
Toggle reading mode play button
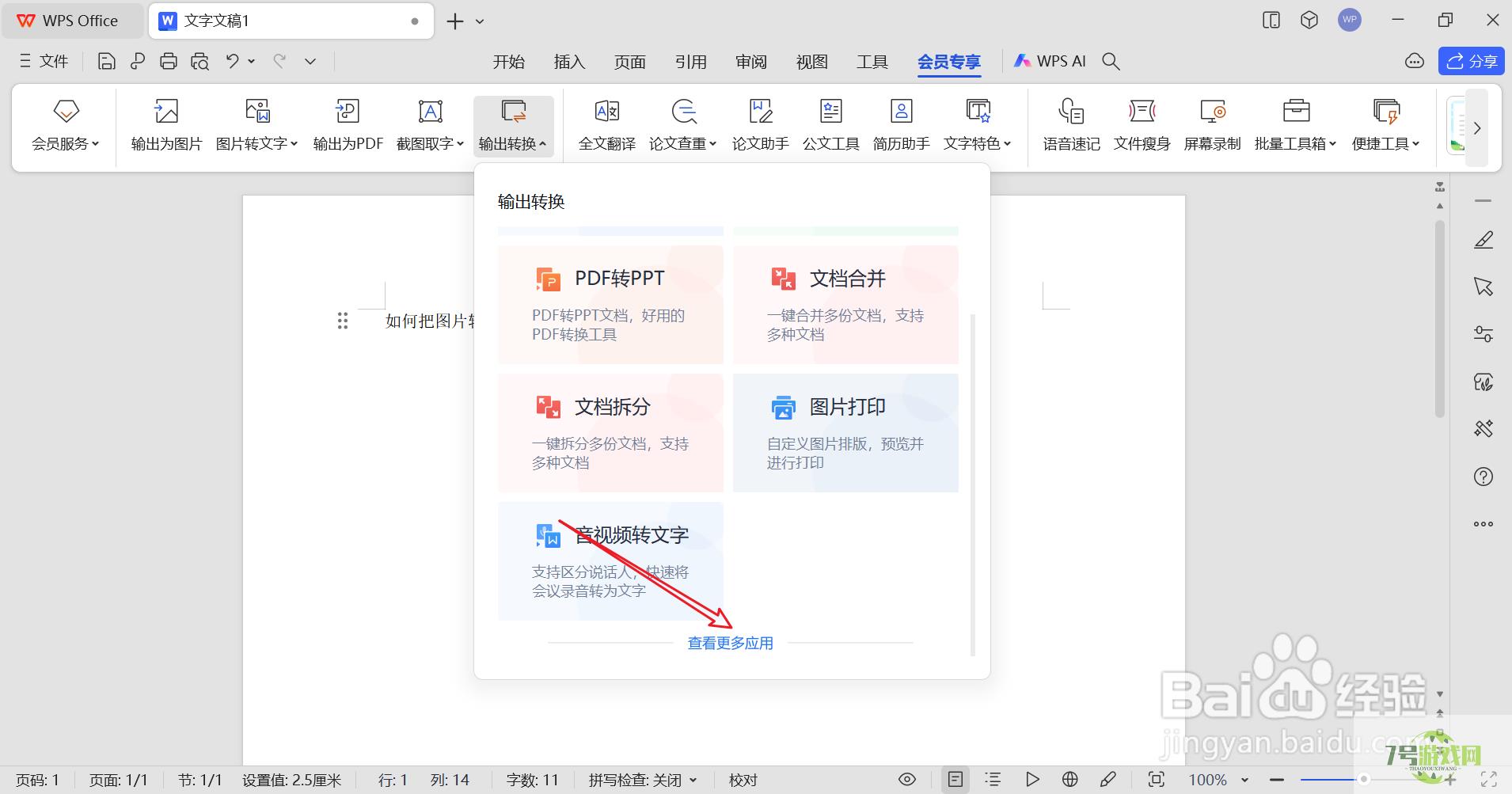click(1032, 780)
